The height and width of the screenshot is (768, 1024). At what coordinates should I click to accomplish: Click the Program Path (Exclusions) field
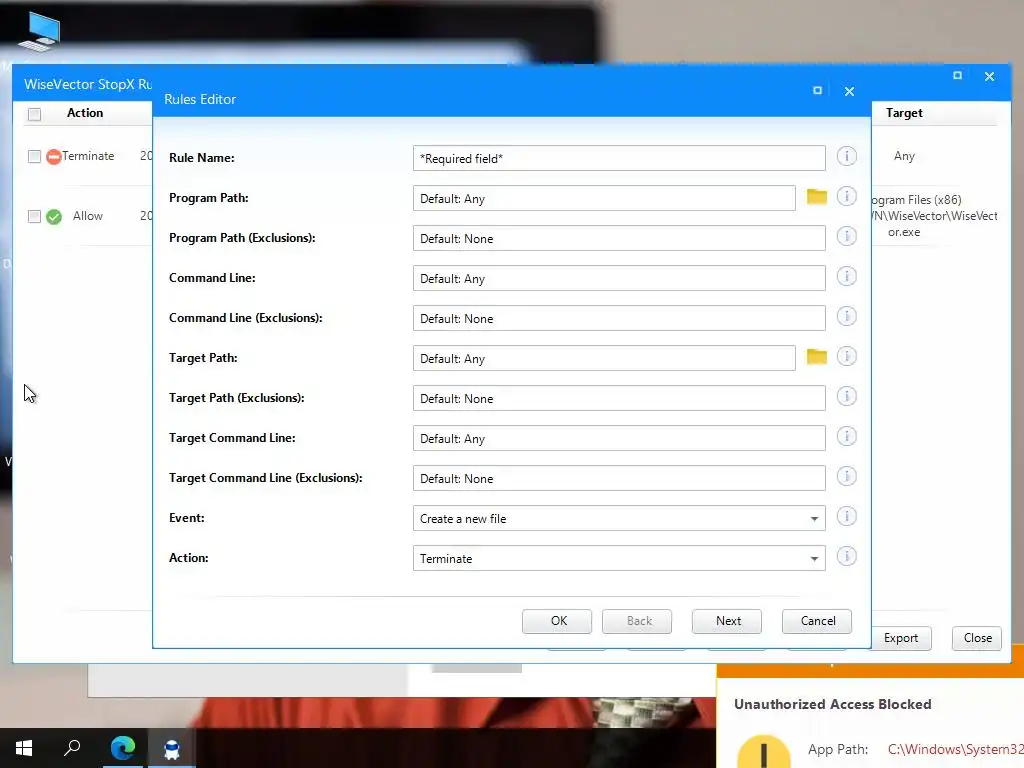tap(619, 238)
